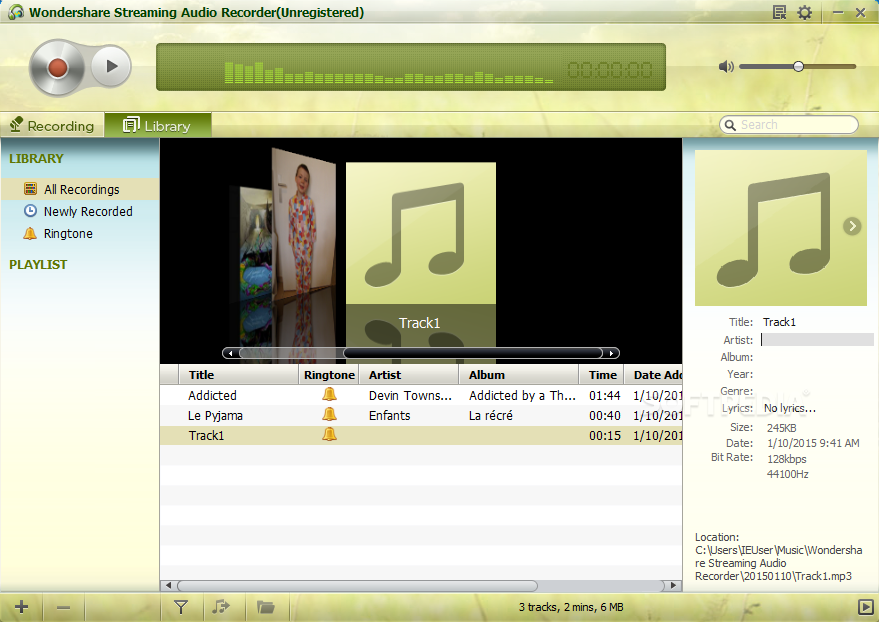Sort by the Time column header
879x622 pixels.
point(602,375)
